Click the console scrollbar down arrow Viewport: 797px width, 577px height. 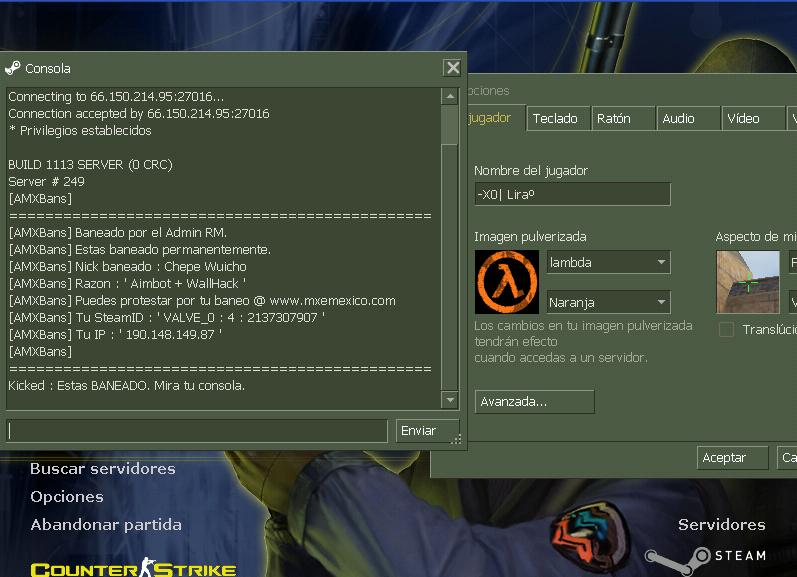(x=450, y=400)
